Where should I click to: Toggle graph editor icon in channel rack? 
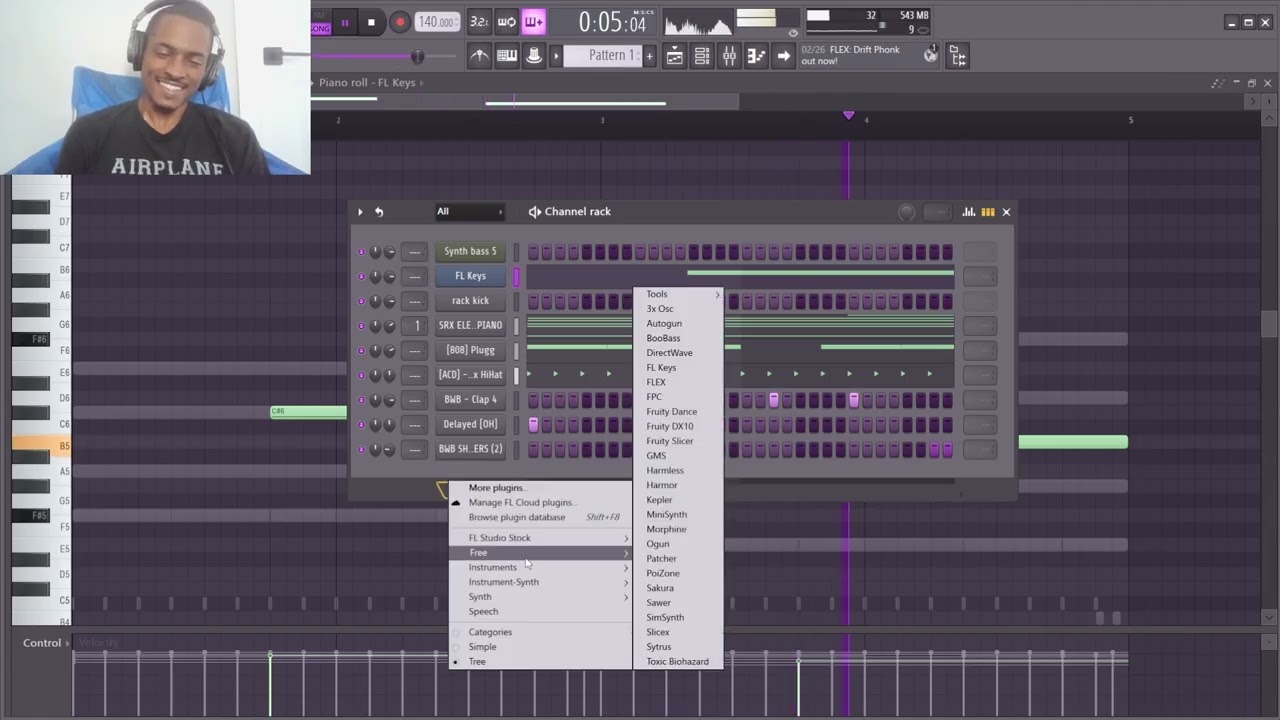[x=969, y=212]
